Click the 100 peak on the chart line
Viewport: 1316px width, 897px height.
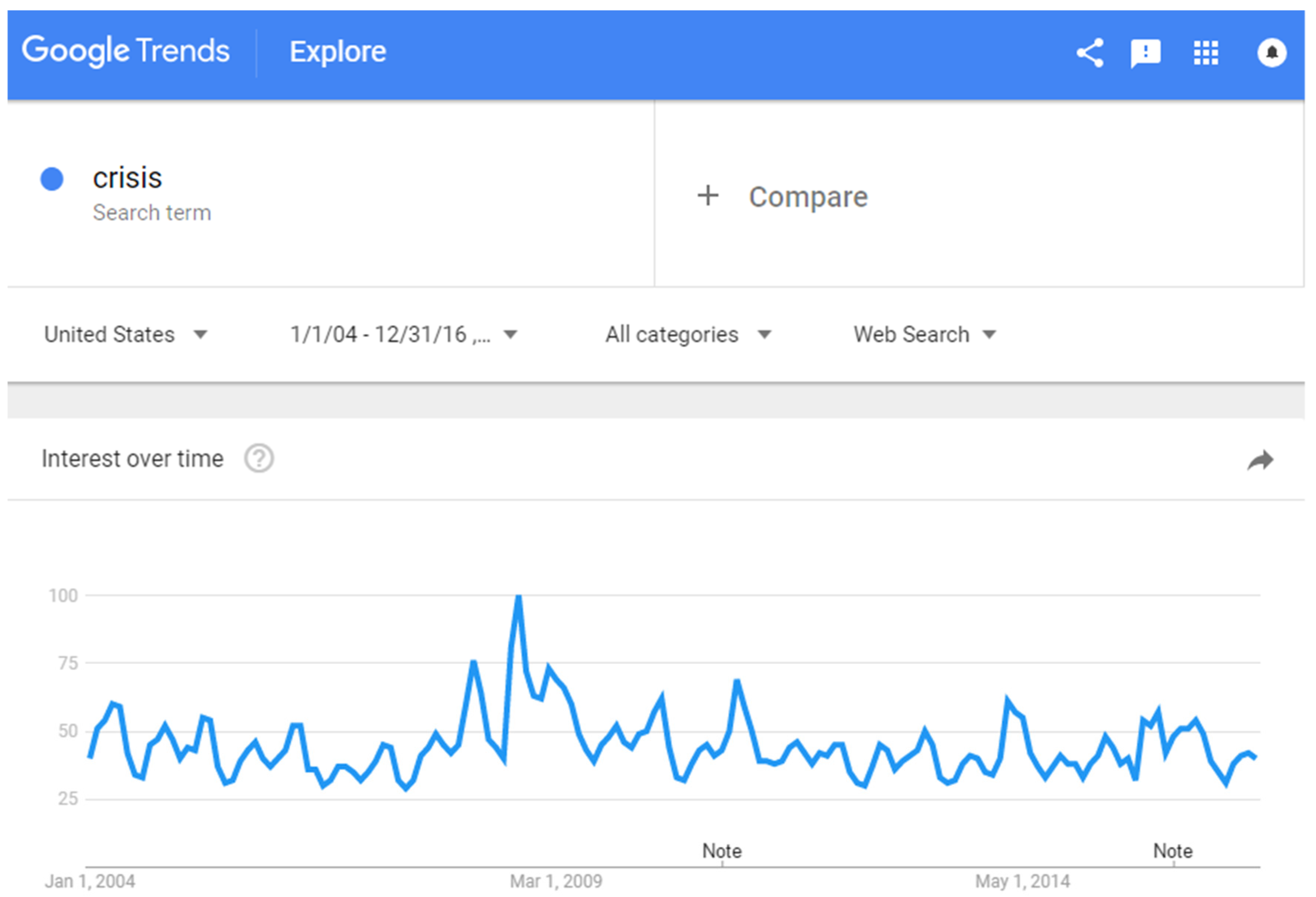518,597
